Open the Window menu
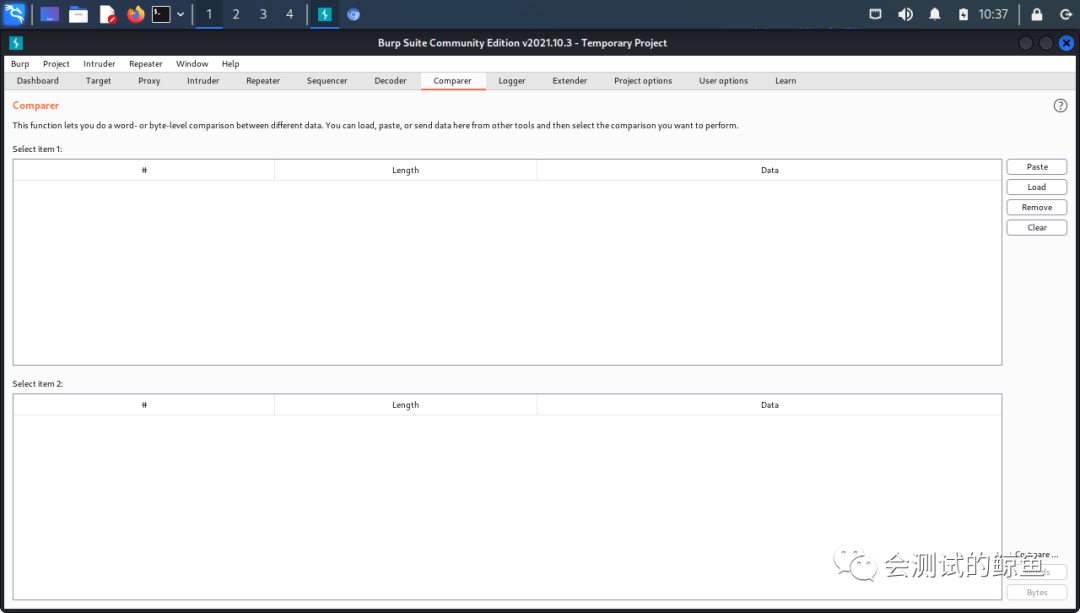 click(192, 63)
